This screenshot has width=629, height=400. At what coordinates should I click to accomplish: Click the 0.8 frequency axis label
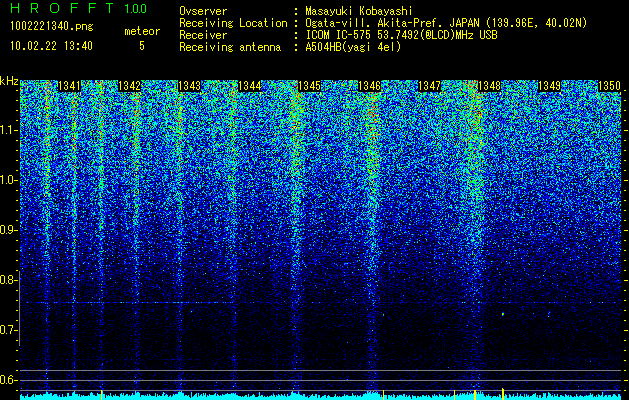(9, 280)
